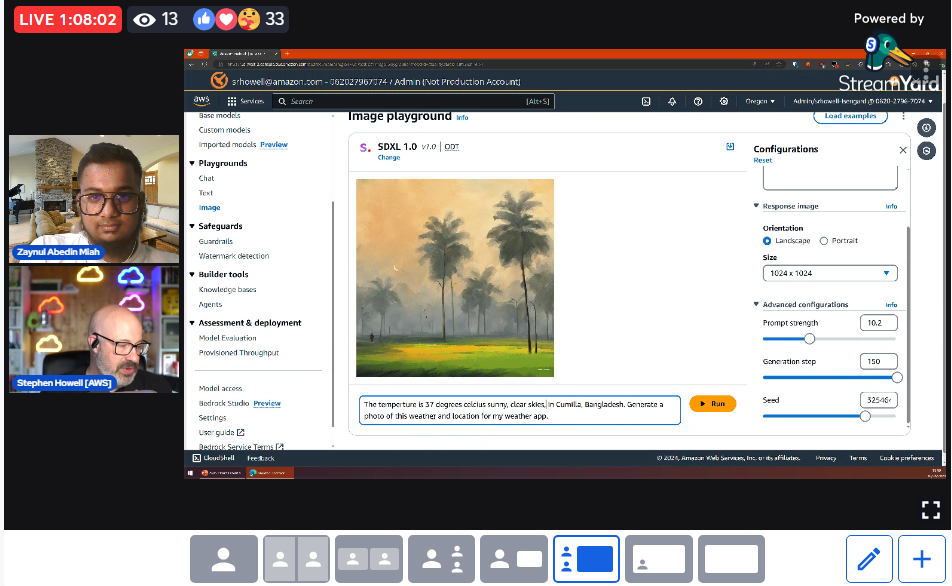Image resolution: width=952 pixels, height=586 pixels.
Task: Switch to two-person side-by-side cropped layout
Action: coord(296,560)
